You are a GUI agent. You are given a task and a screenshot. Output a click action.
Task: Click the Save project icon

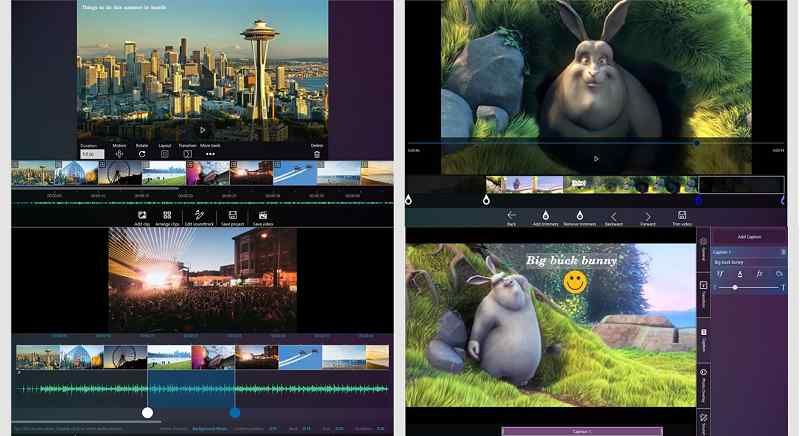pos(233,215)
